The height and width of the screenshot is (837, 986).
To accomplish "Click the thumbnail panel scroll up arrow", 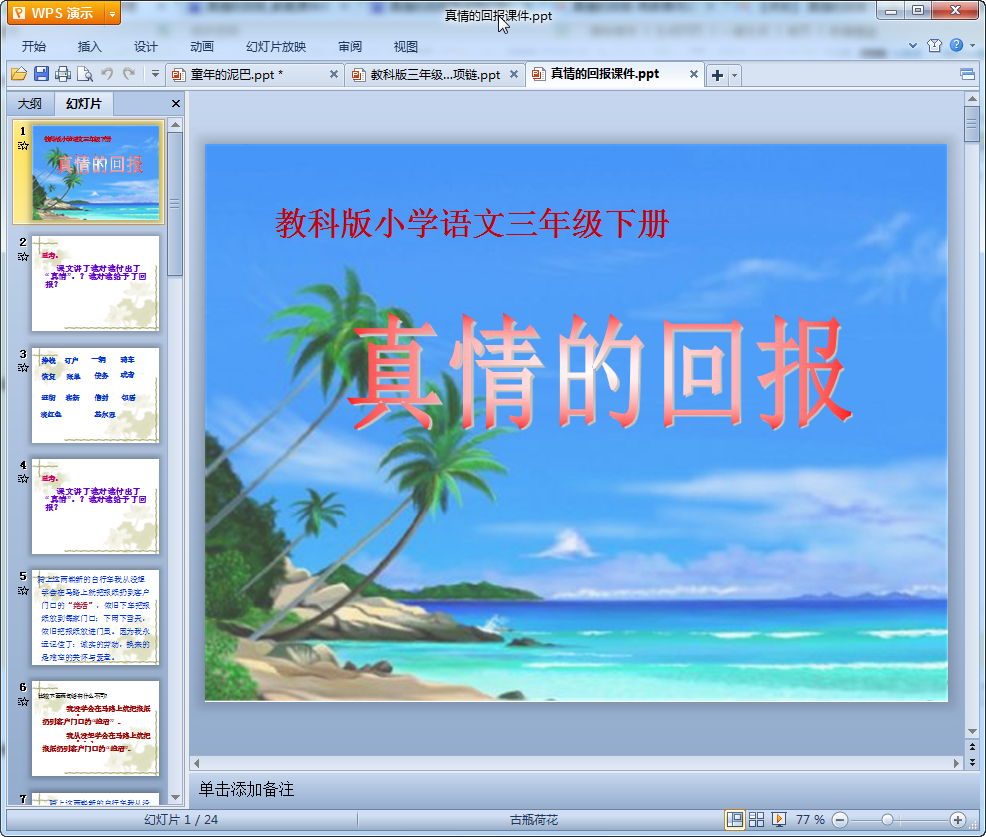I will (175, 125).
